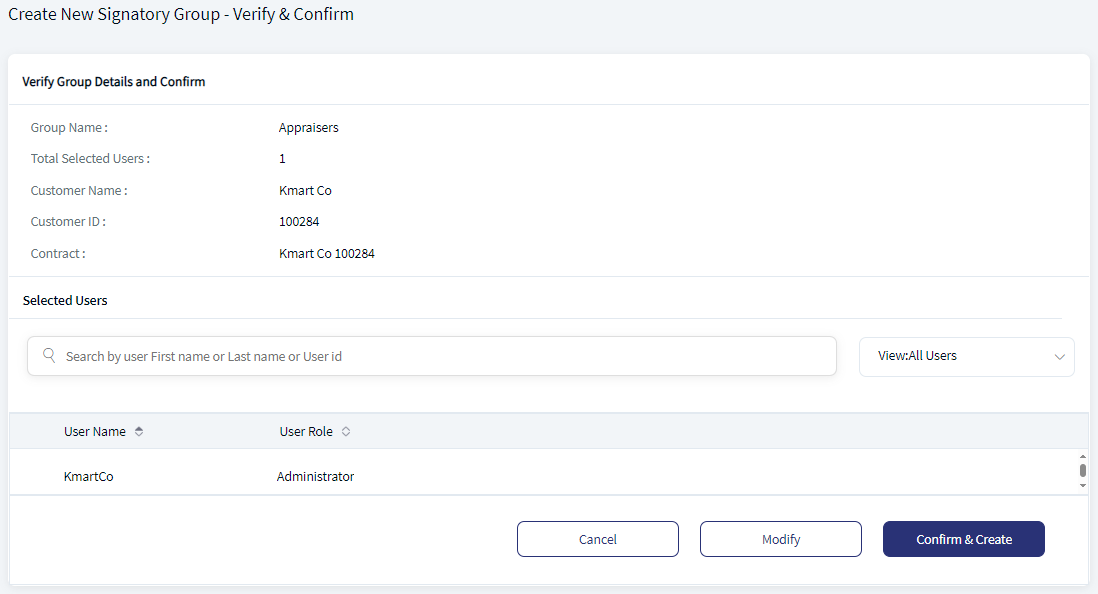The height and width of the screenshot is (594, 1098).
Task: Open the View:All Users dropdown
Action: click(x=966, y=357)
